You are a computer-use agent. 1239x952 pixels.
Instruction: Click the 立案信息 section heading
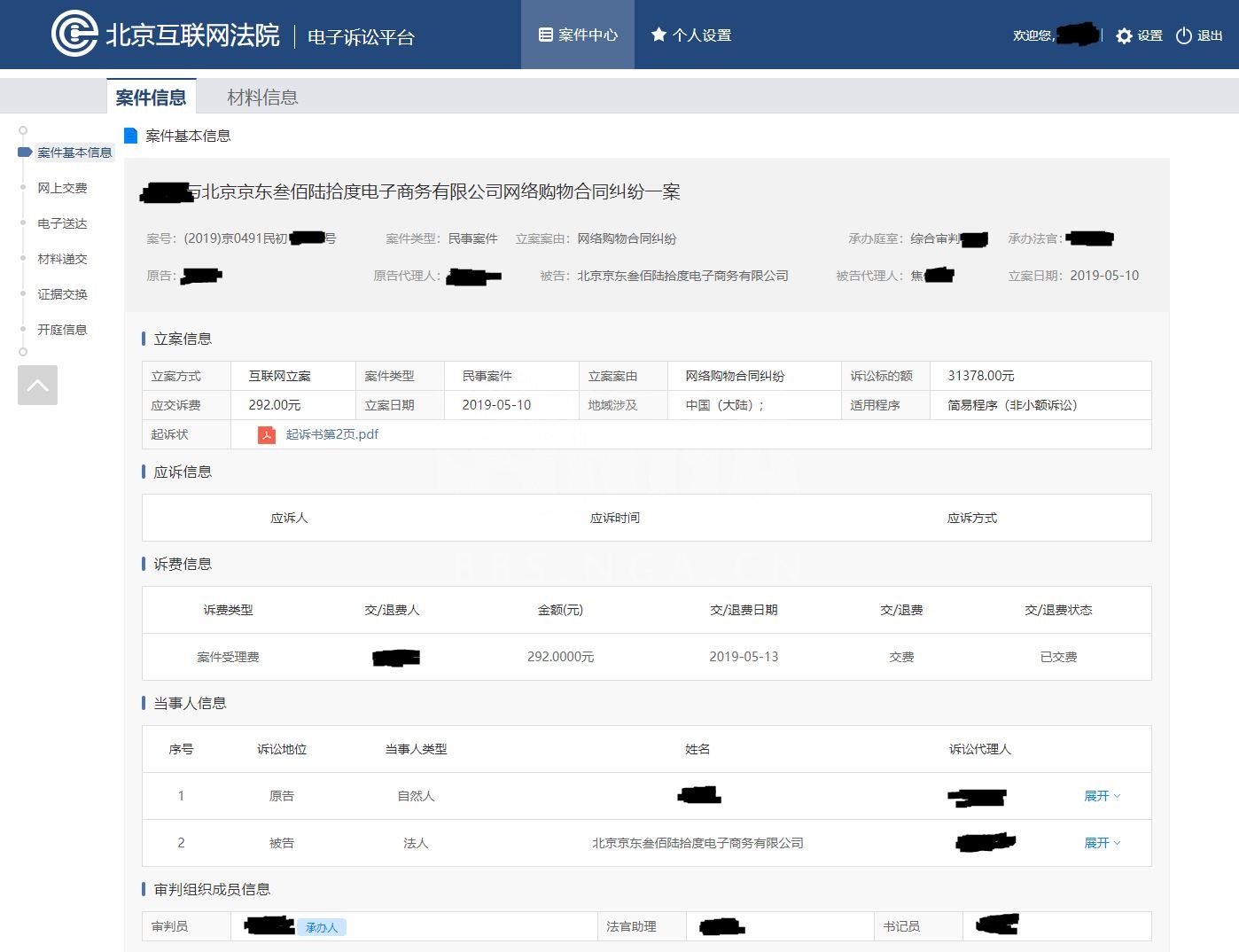[183, 339]
